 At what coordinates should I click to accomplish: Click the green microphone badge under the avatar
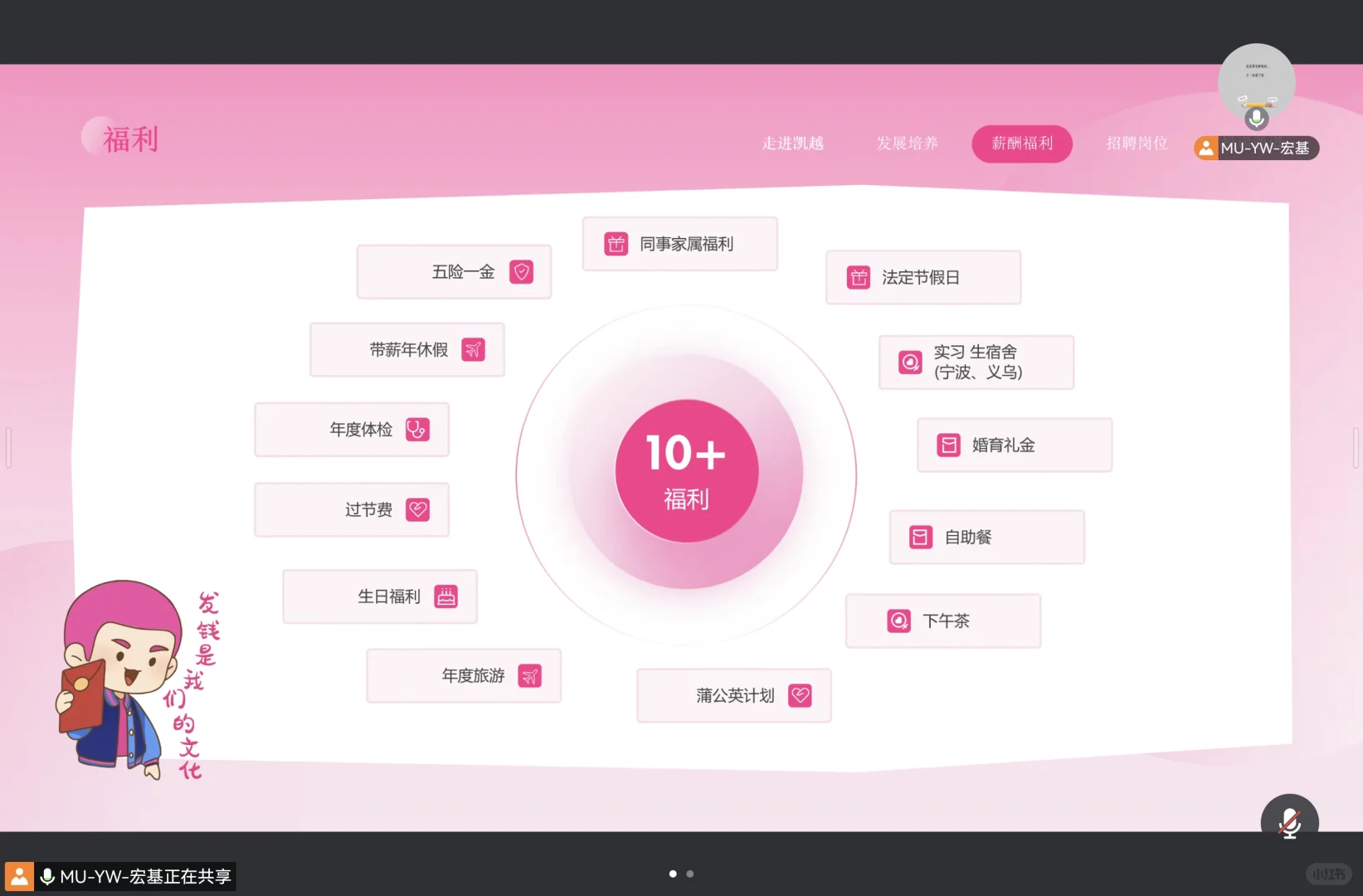pos(1257,118)
